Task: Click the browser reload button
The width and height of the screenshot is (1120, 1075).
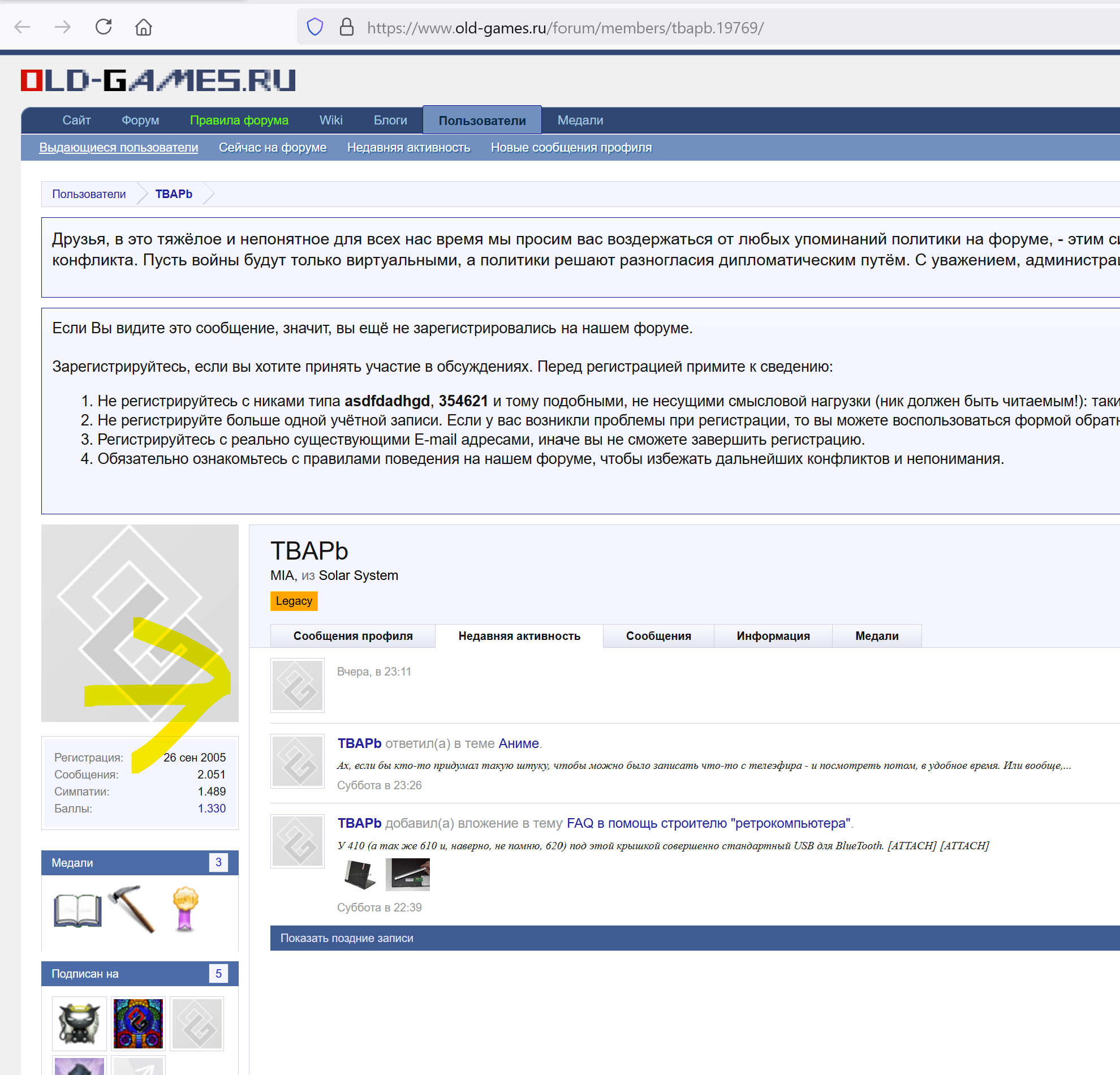Action: click(104, 27)
